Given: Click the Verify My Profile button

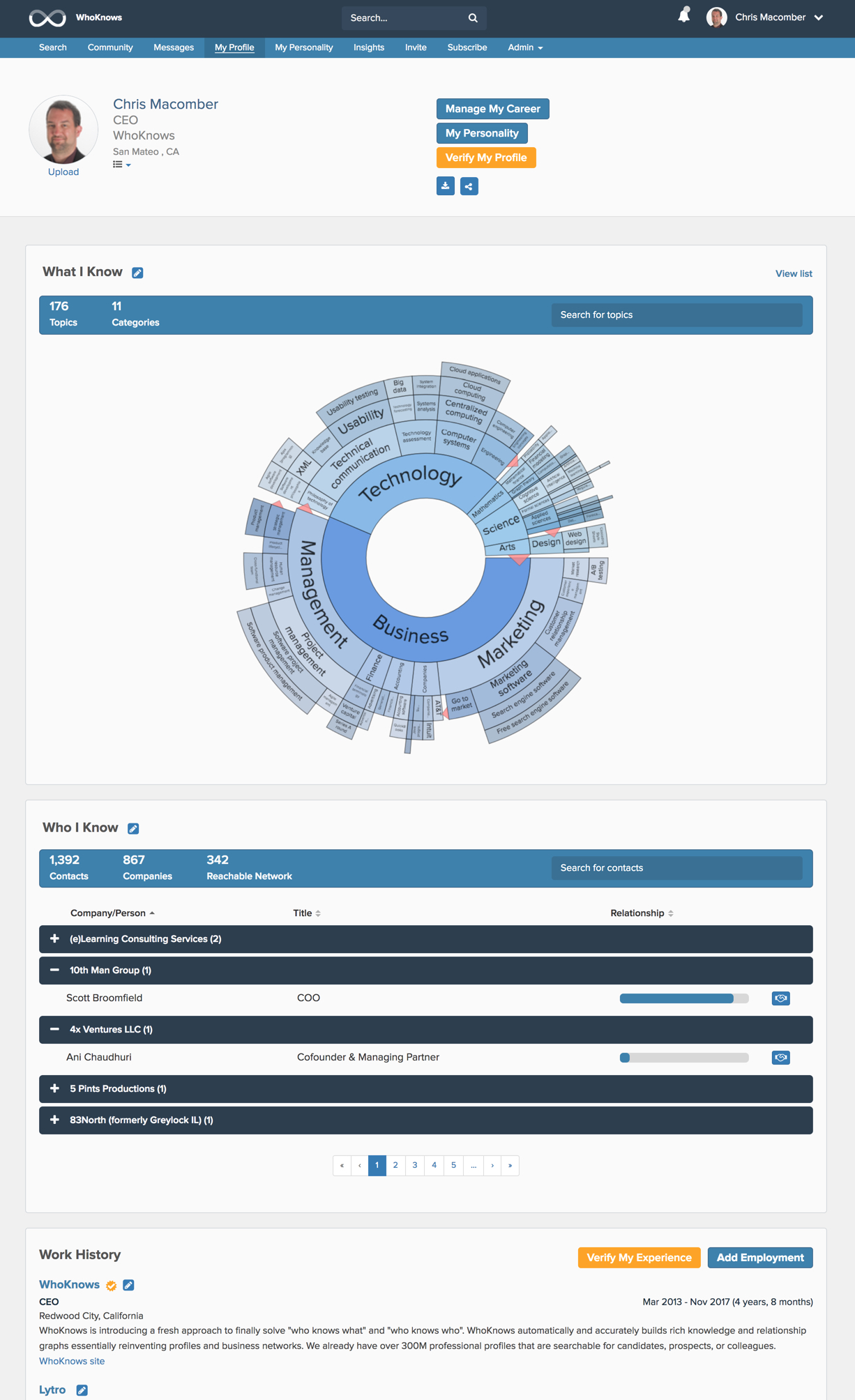Looking at the screenshot, I should tap(486, 158).
